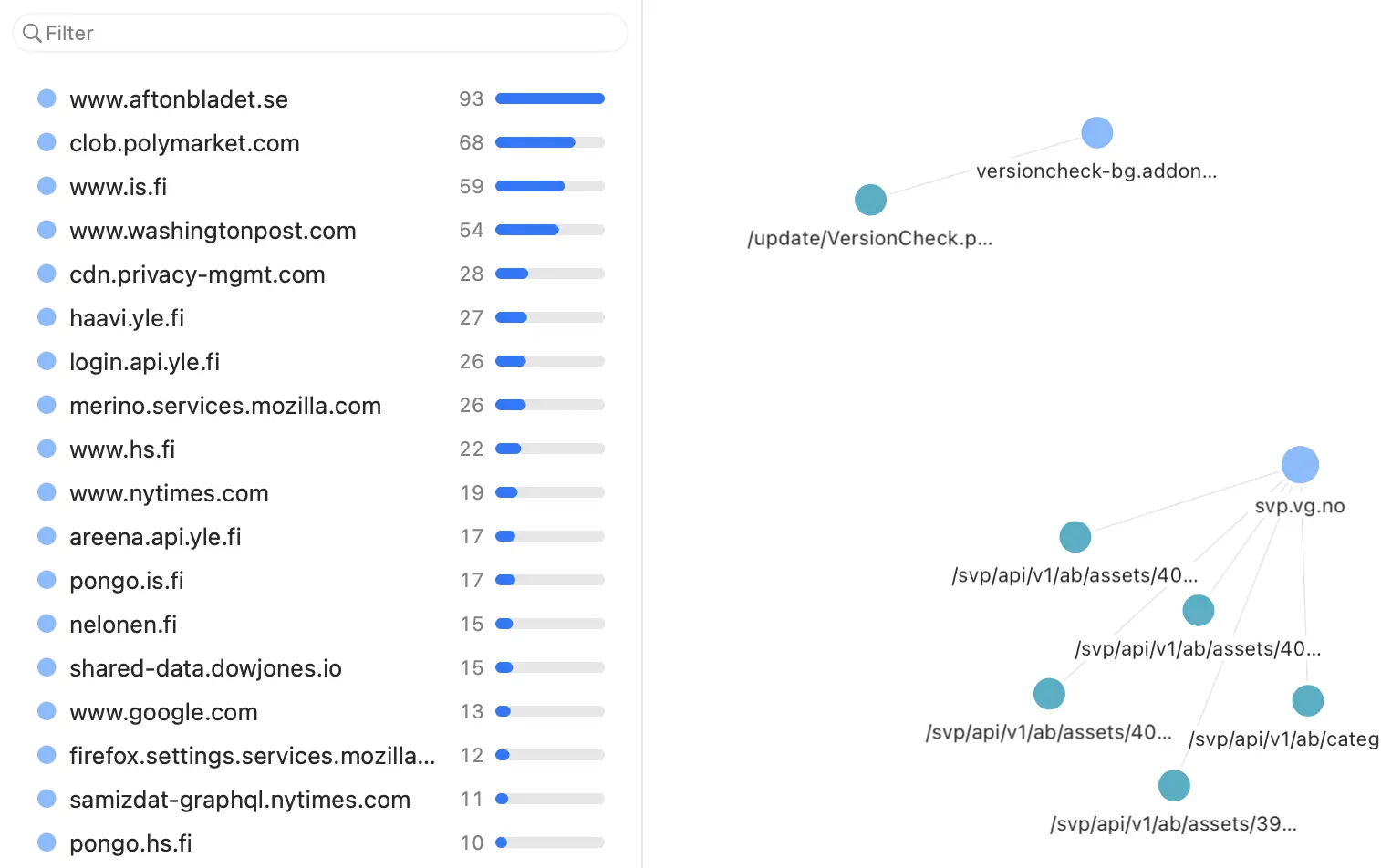1381x868 pixels.
Task: Select www.nytimes.com in the list
Action: pos(321,492)
